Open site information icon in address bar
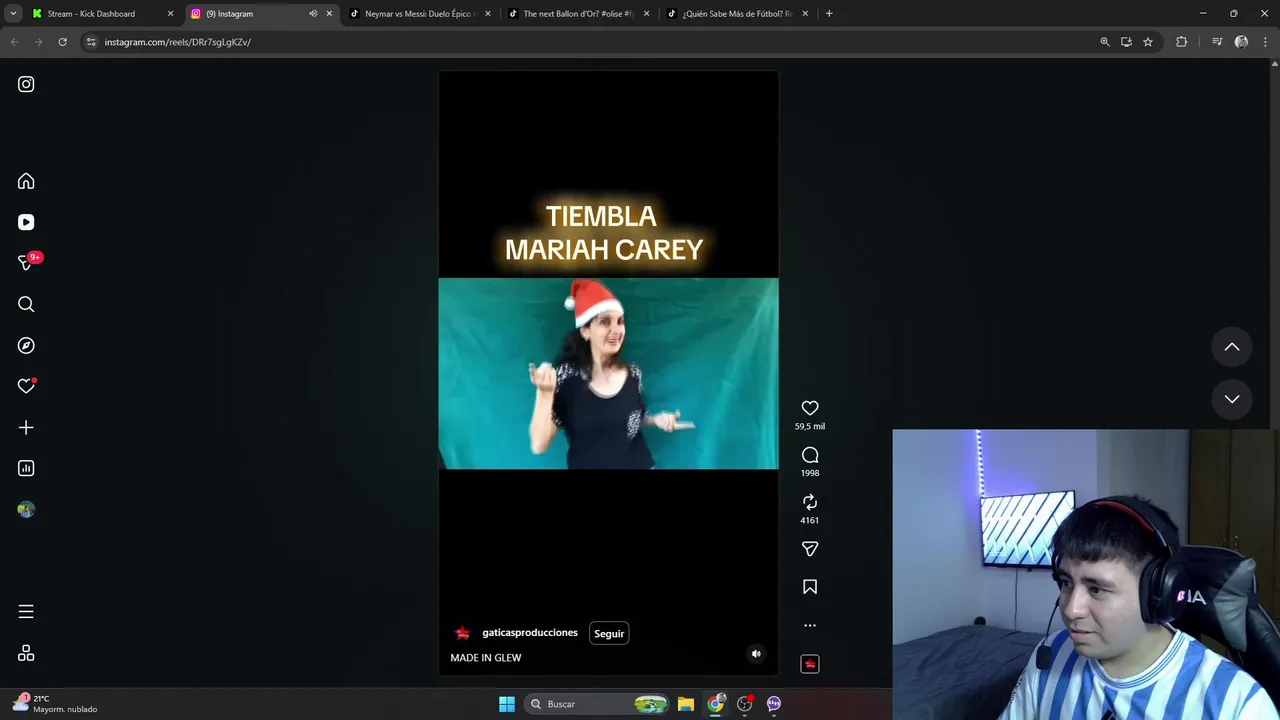 pyautogui.click(x=91, y=42)
